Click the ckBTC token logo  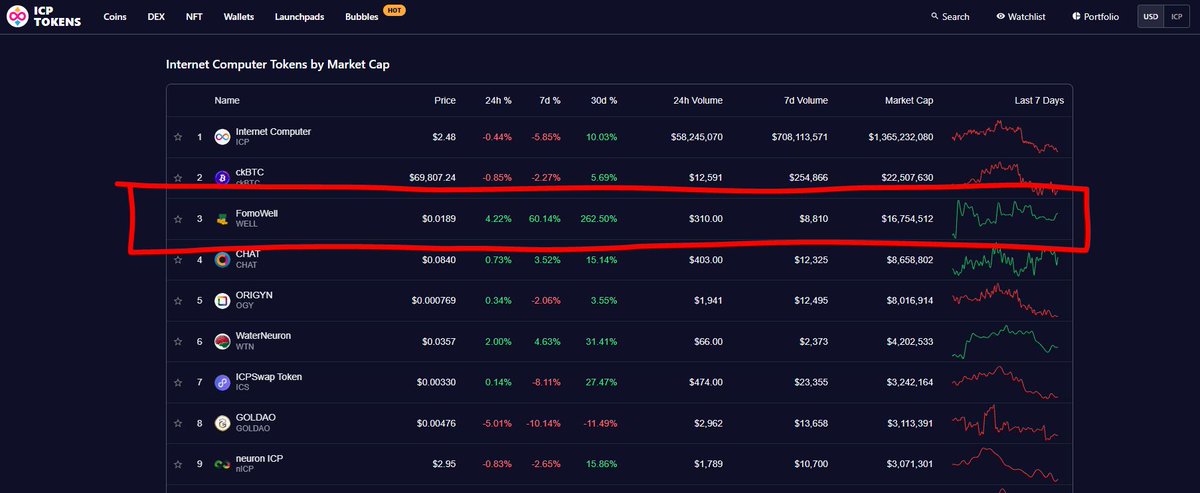[222, 178]
